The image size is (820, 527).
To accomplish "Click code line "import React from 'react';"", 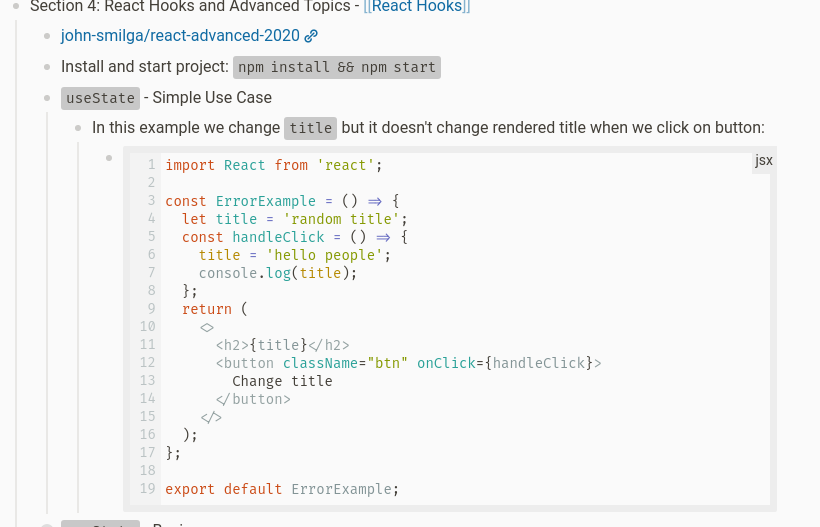I will pos(274,165).
